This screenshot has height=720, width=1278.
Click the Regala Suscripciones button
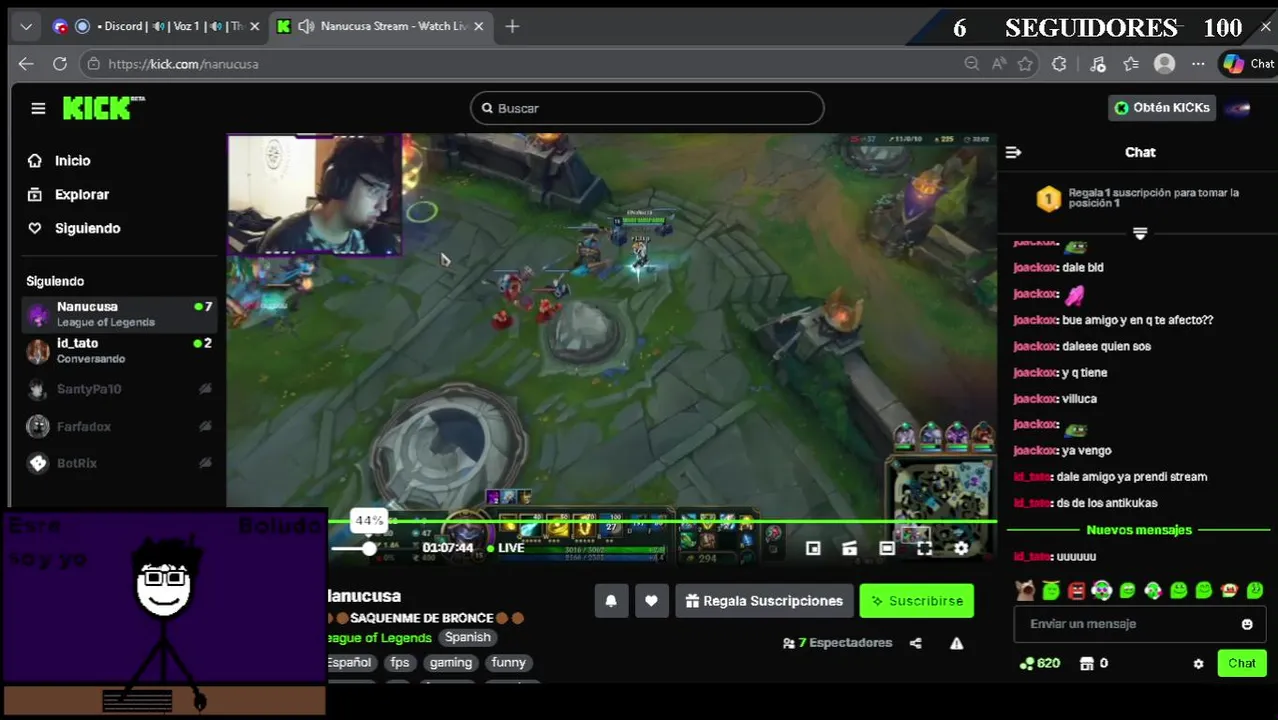[x=764, y=601]
